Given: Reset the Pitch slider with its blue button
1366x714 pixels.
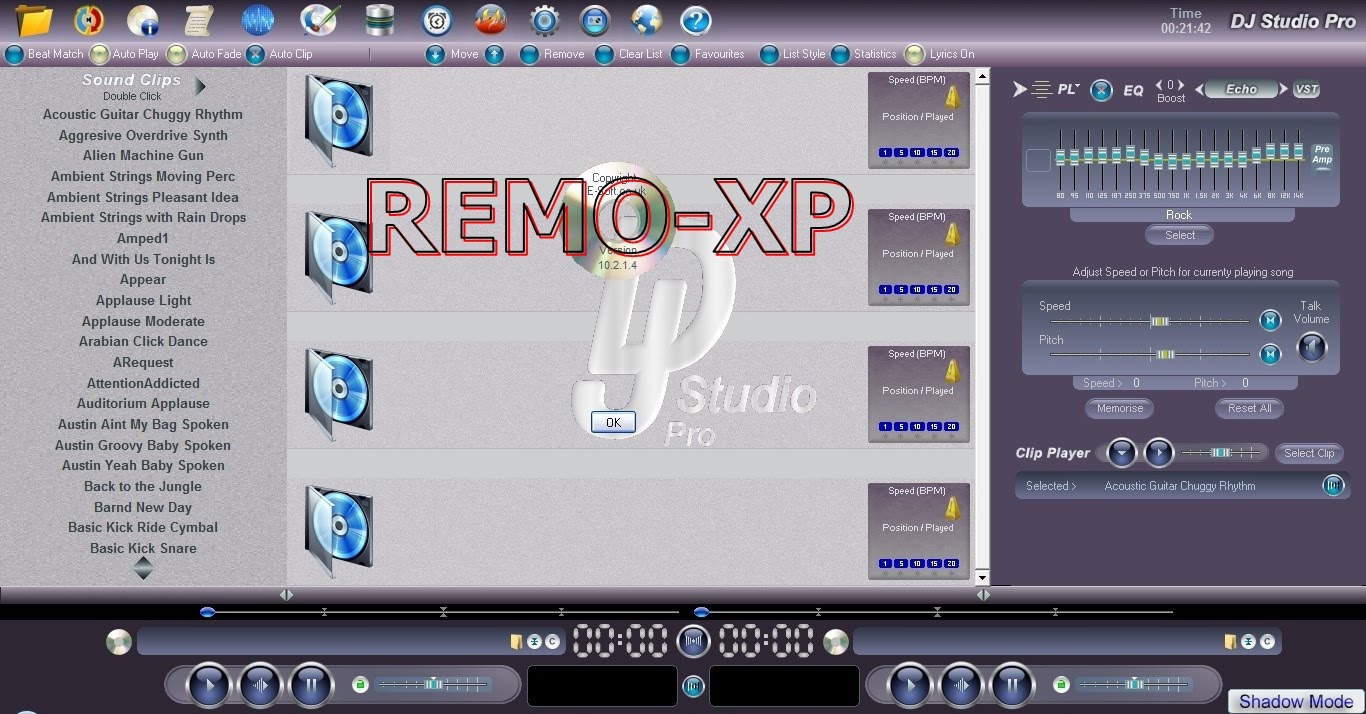Looking at the screenshot, I should tap(1270, 354).
